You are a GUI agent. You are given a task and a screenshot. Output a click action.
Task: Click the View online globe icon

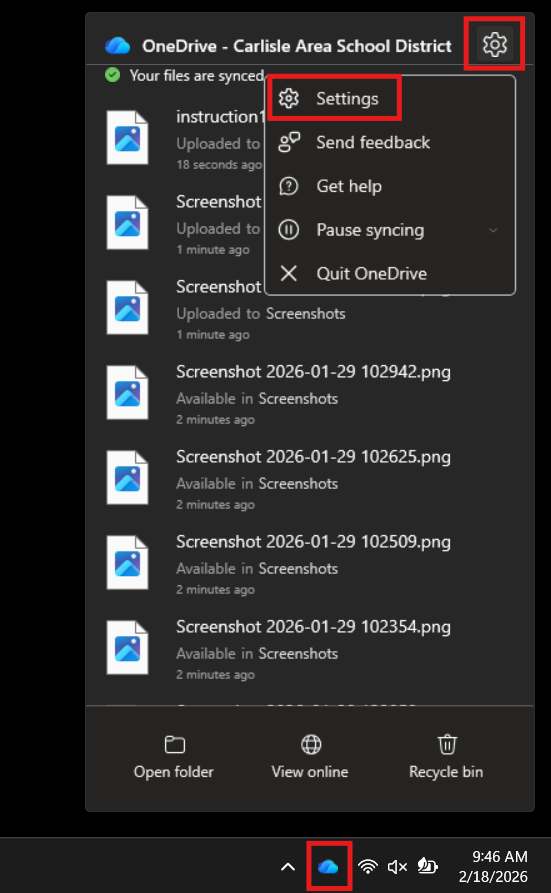click(311, 744)
